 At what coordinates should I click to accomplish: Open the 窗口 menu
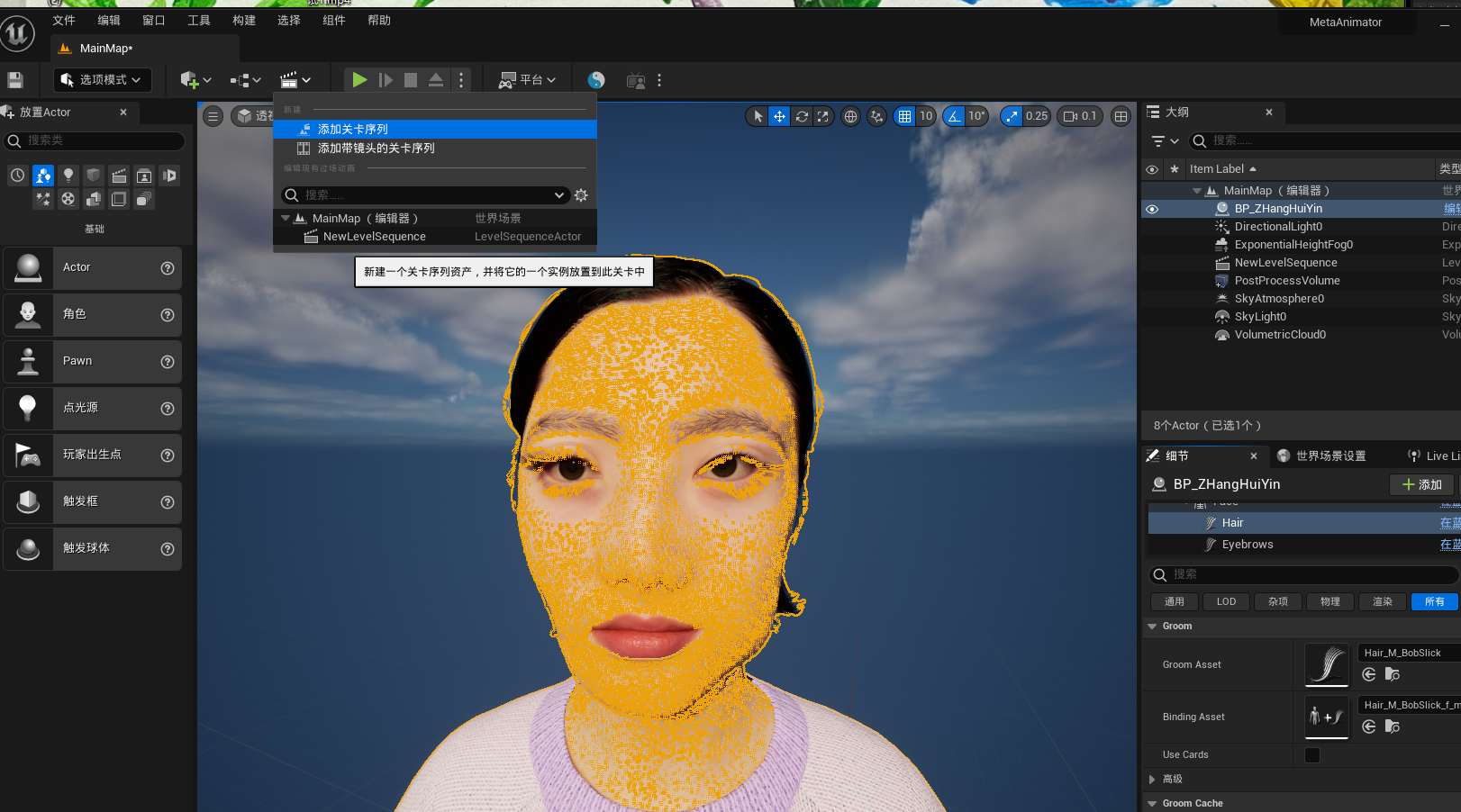click(x=154, y=21)
